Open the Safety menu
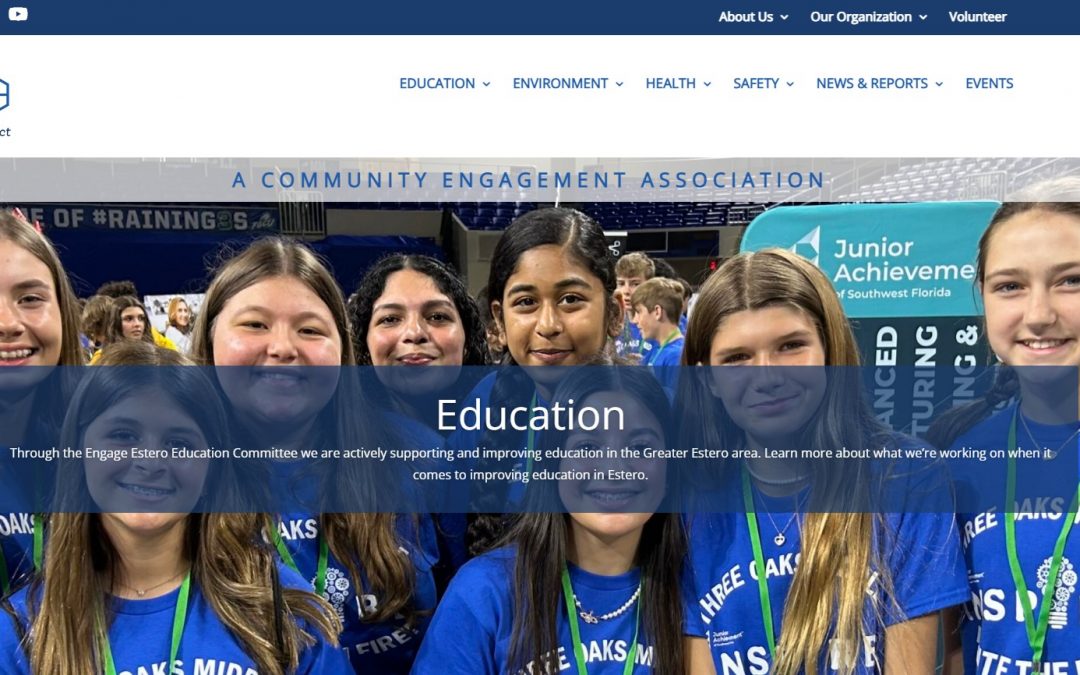 (756, 83)
